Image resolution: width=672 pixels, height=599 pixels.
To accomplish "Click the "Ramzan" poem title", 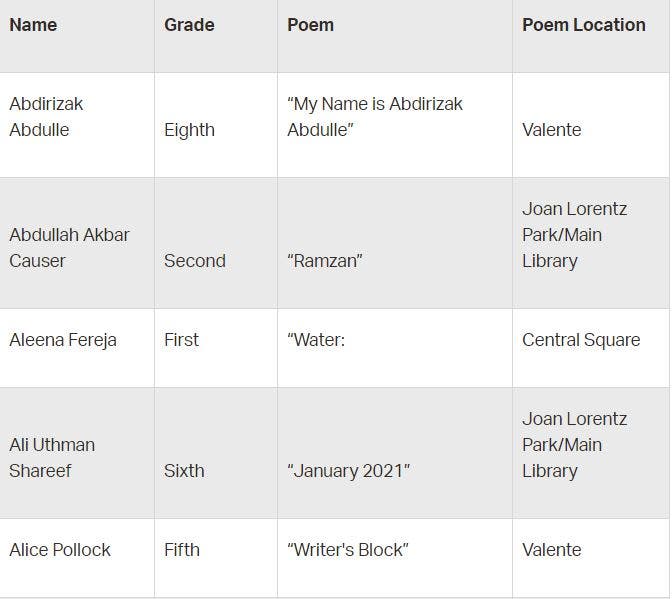I will coord(324,261).
